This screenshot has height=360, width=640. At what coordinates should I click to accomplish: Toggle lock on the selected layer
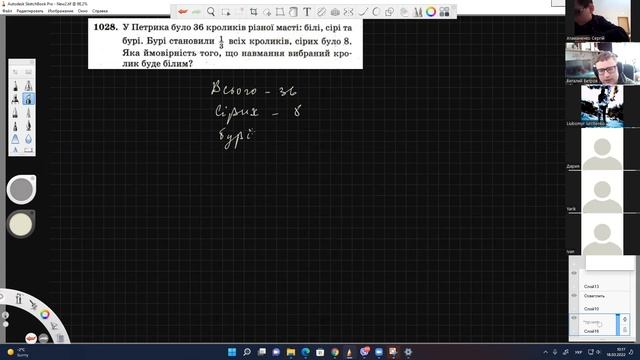(x=625, y=329)
